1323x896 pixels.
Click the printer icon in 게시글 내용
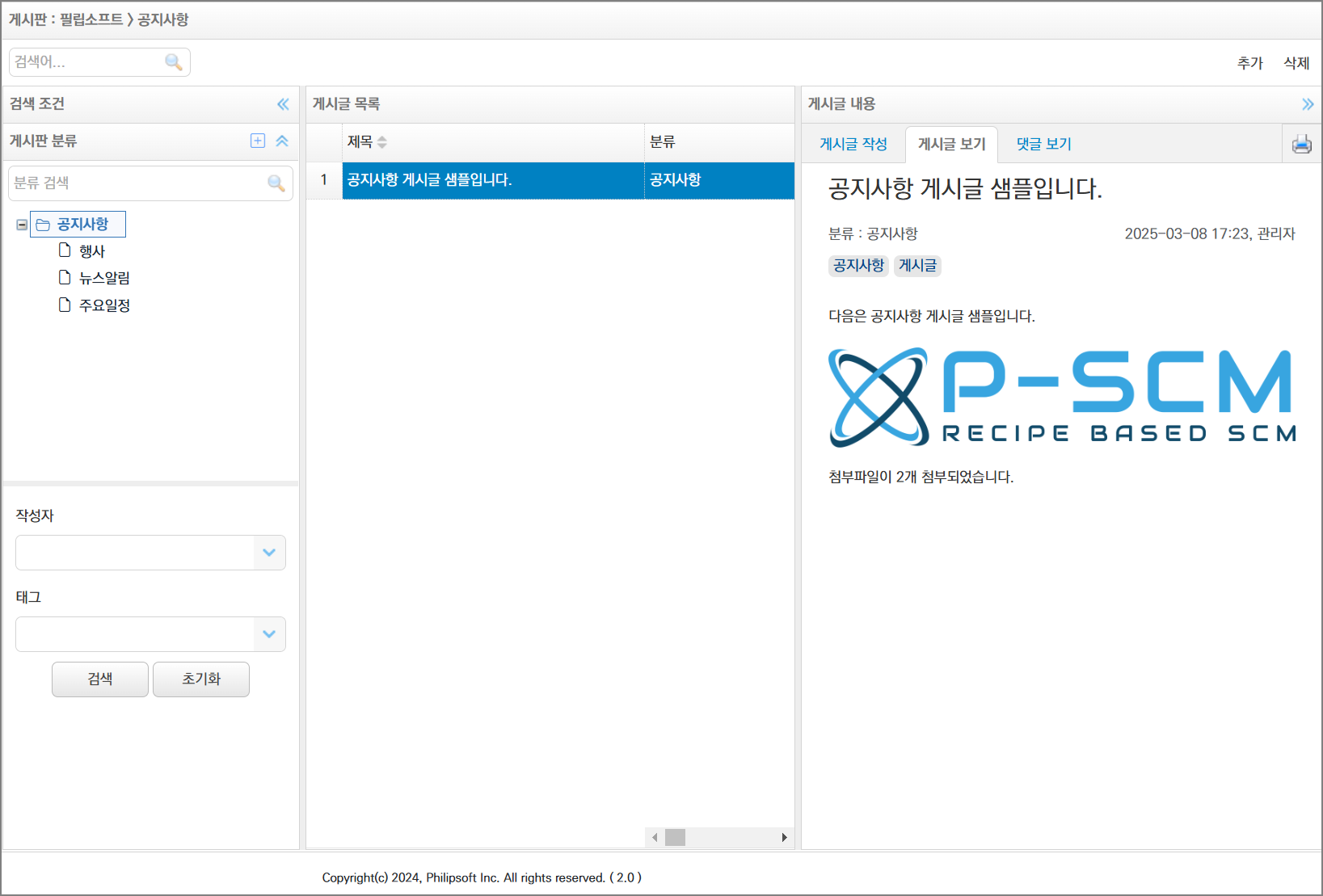pyautogui.click(x=1302, y=144)
